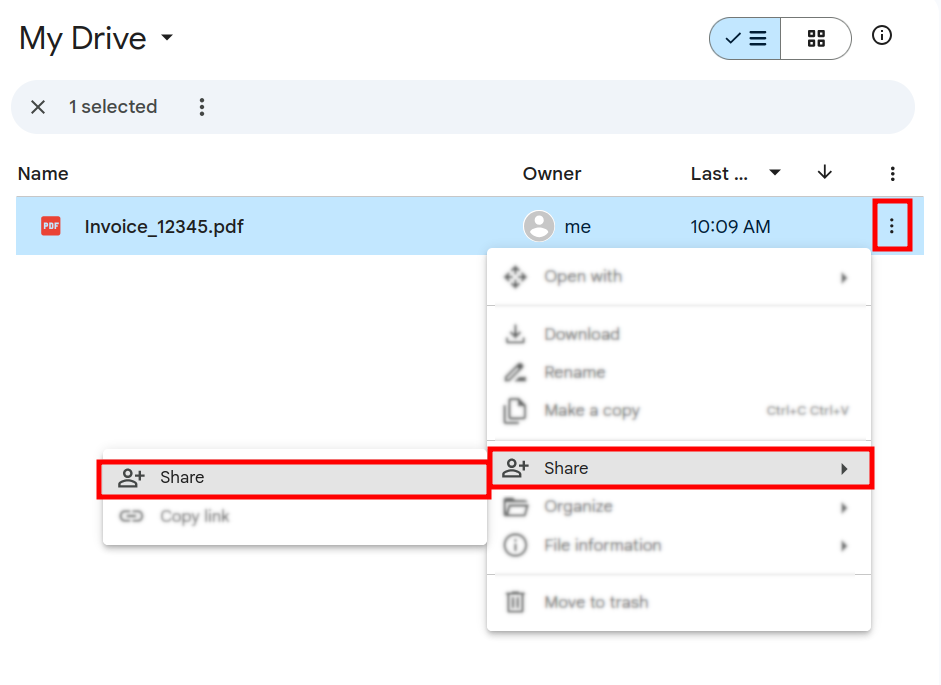941x685 pixels.
Task: Click the view details info icon
Action: tap(881, 36)
